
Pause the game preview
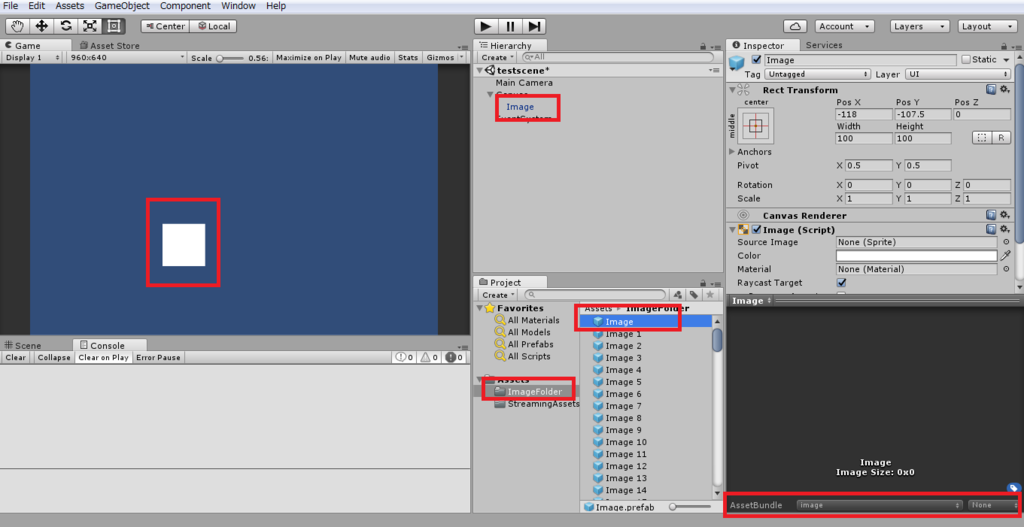(510, 26)
